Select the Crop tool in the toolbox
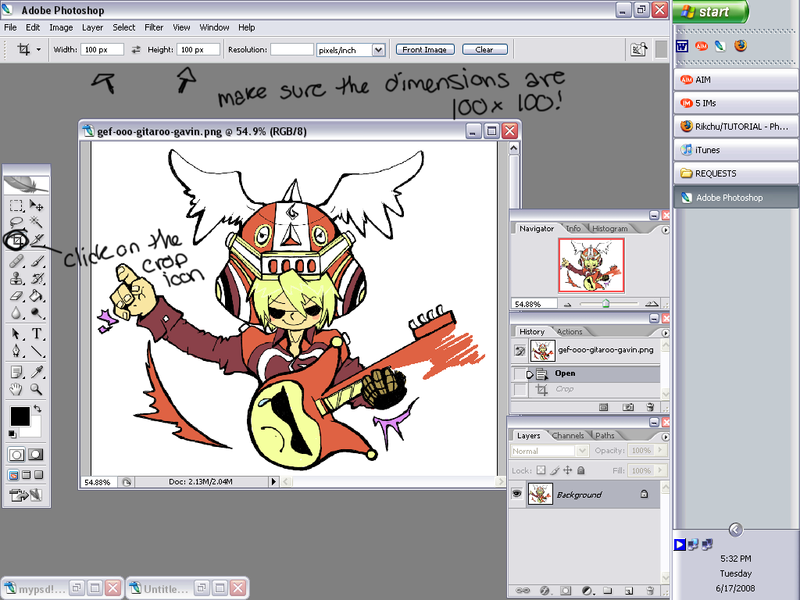Viewport: 800px width, 600px height. (16, 239)
